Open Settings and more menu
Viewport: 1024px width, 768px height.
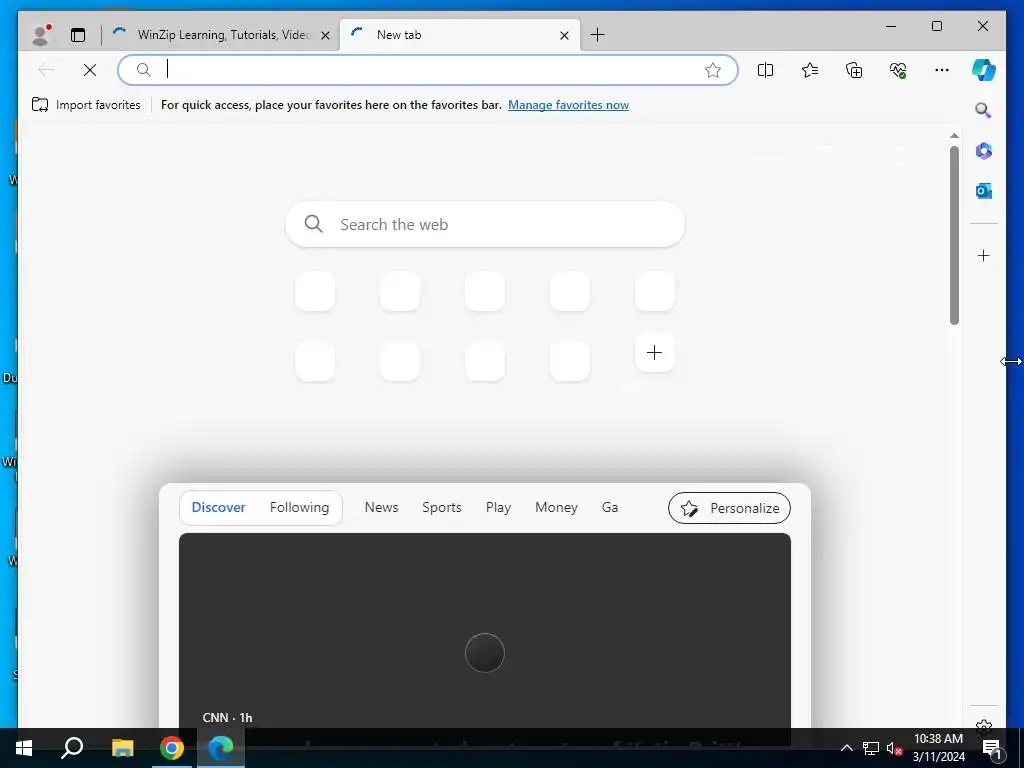(x=942, y=70)
